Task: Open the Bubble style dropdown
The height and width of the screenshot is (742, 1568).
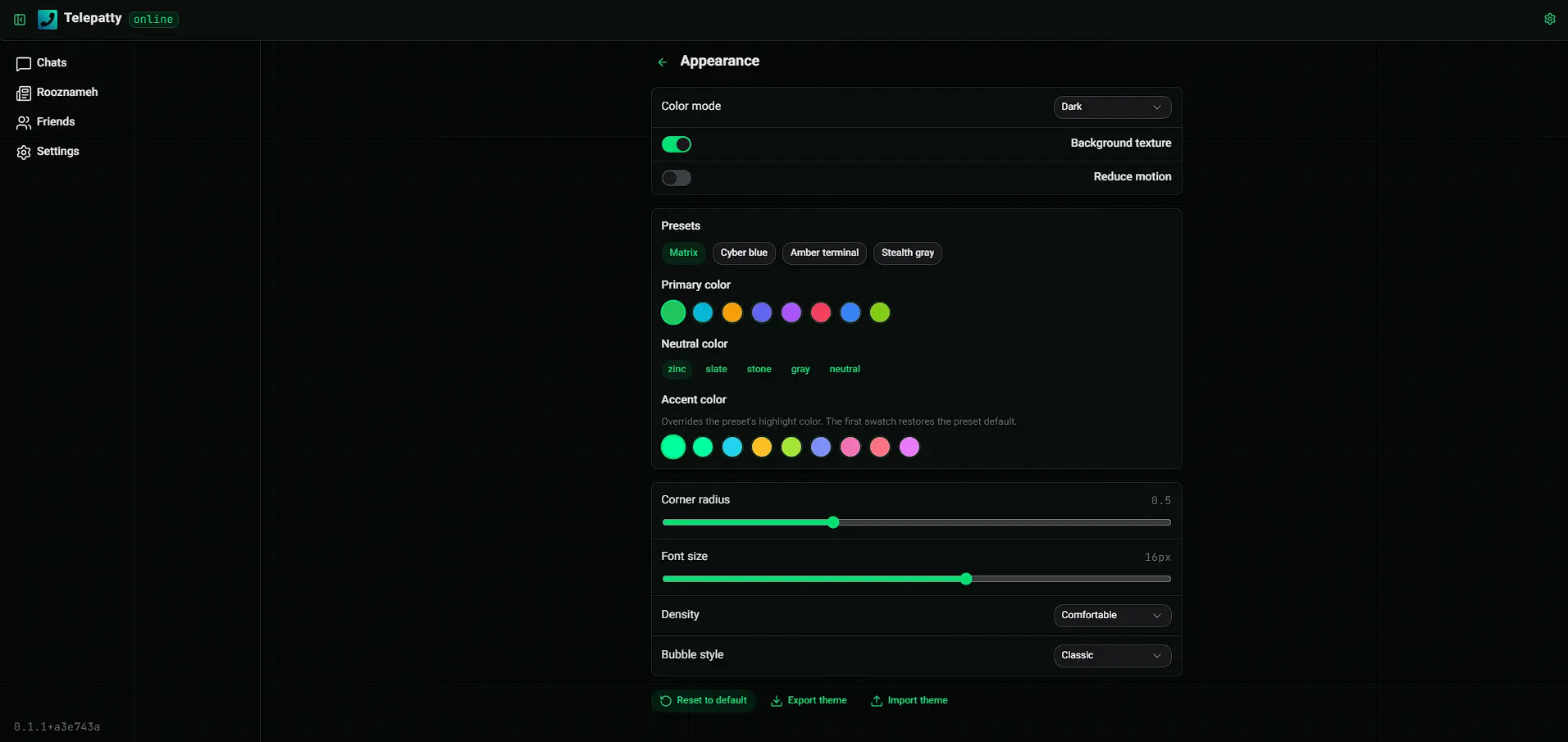Action: 1112,655
